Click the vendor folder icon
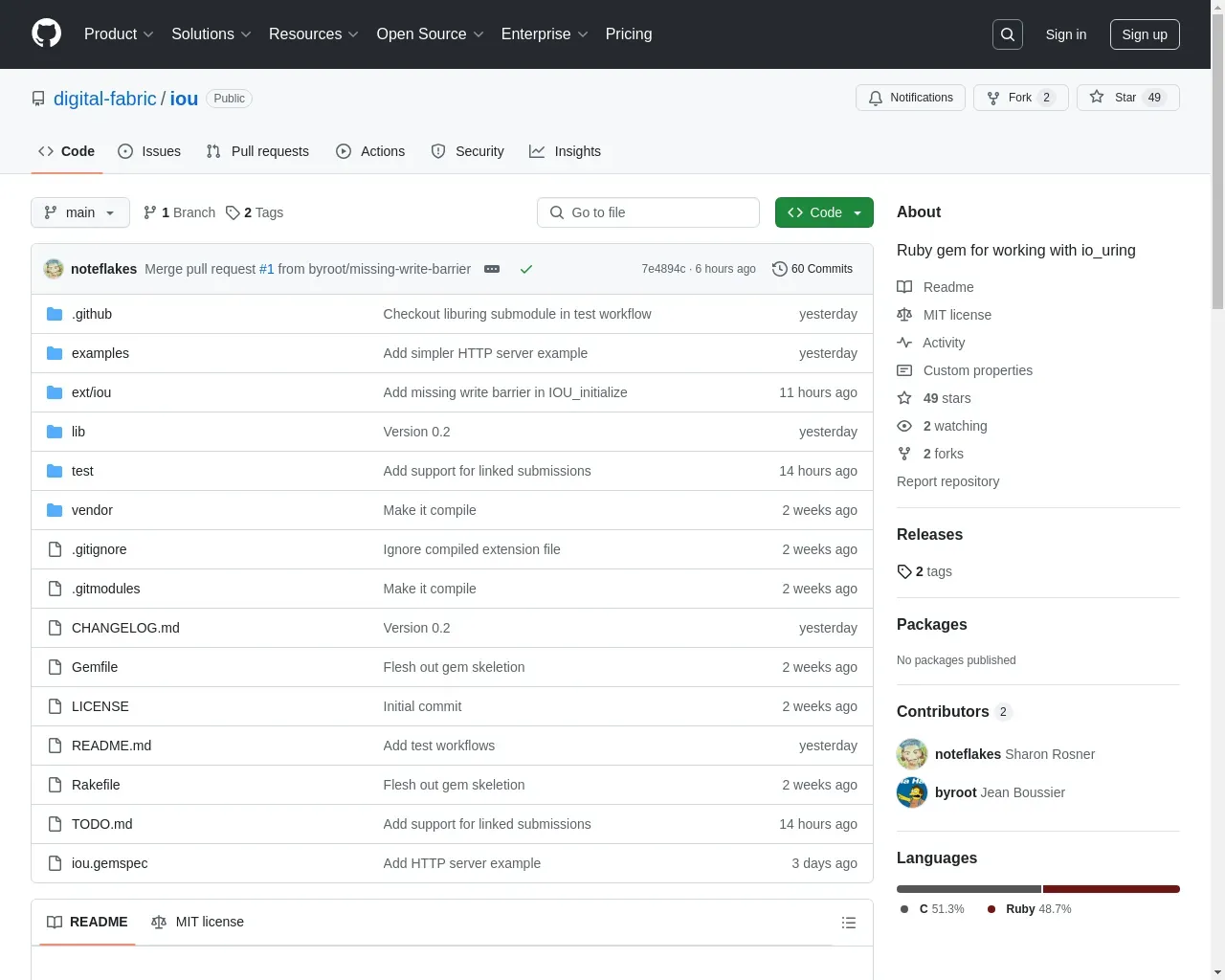Viewport: 1225px width, 980px height. [55, 510]
